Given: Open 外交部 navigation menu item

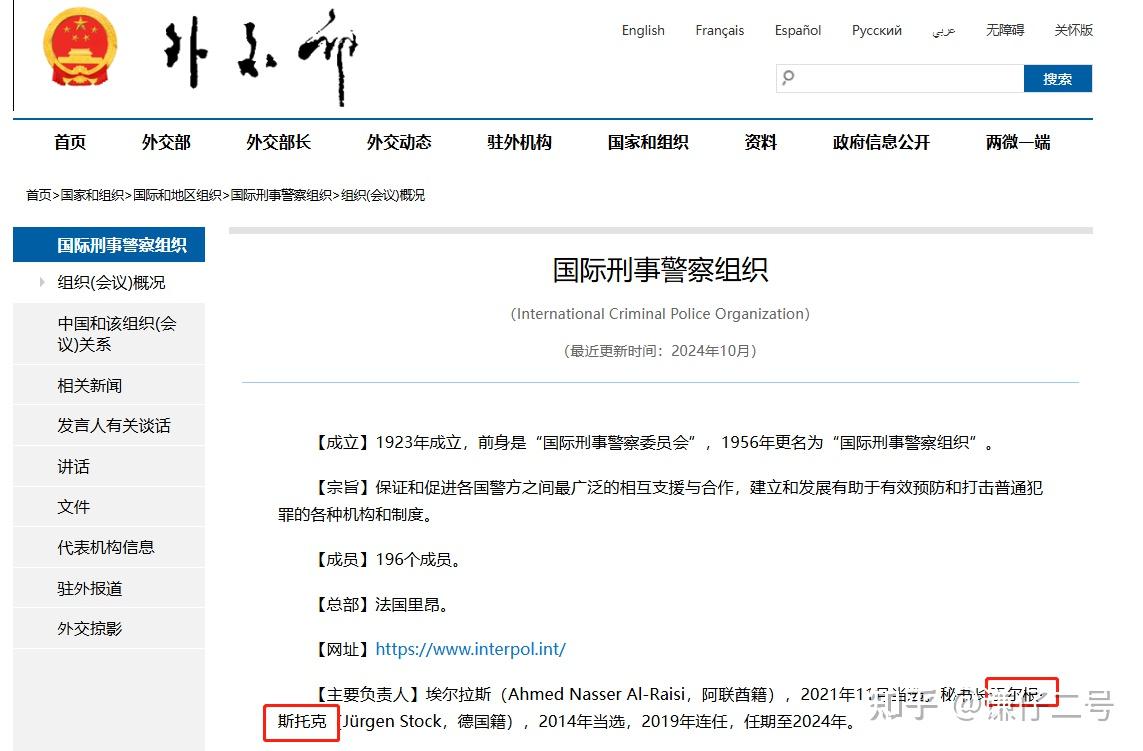Looking at the screenshot, I should pyautogui.click(x=166, y=142).
